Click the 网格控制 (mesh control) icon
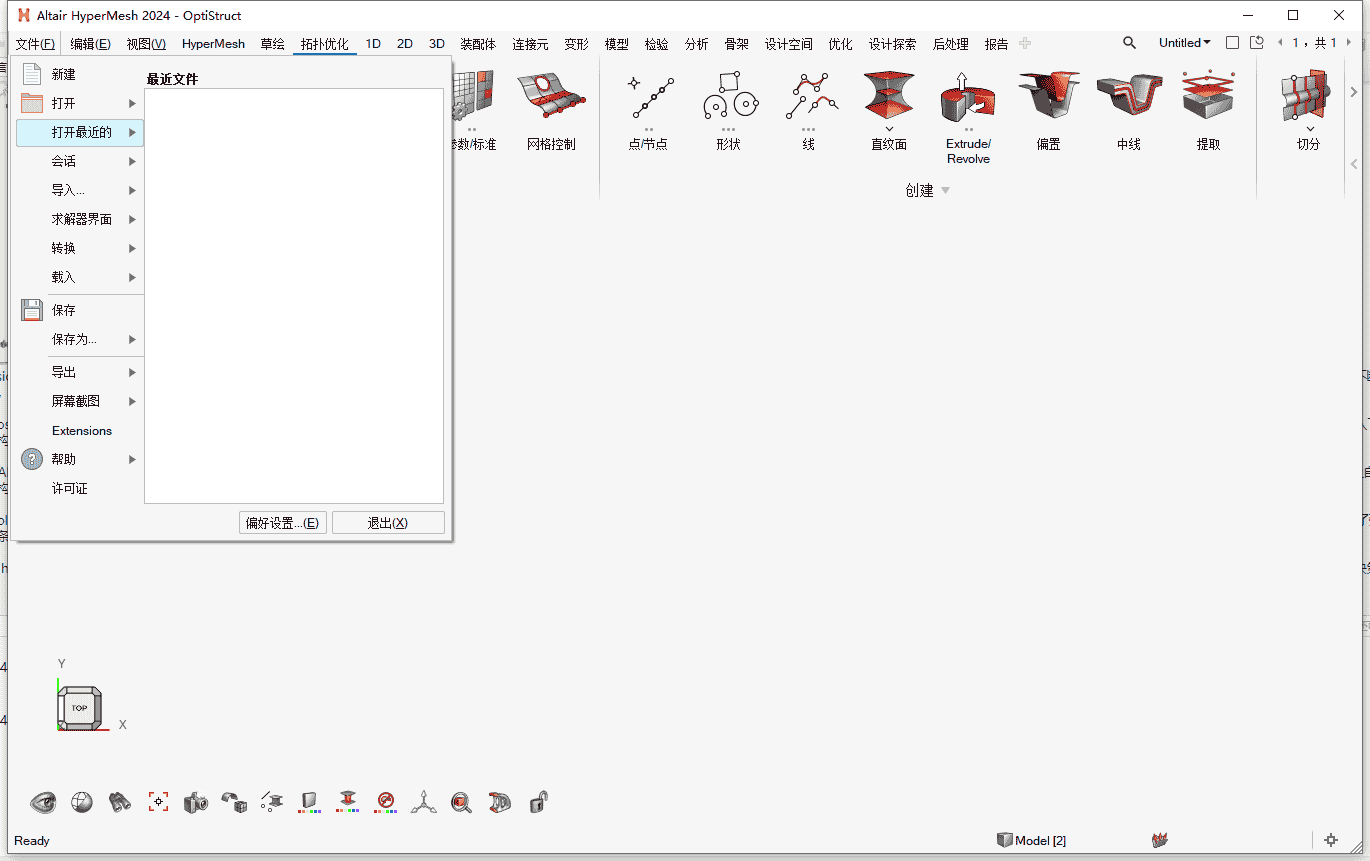 [x=551, y=98]
